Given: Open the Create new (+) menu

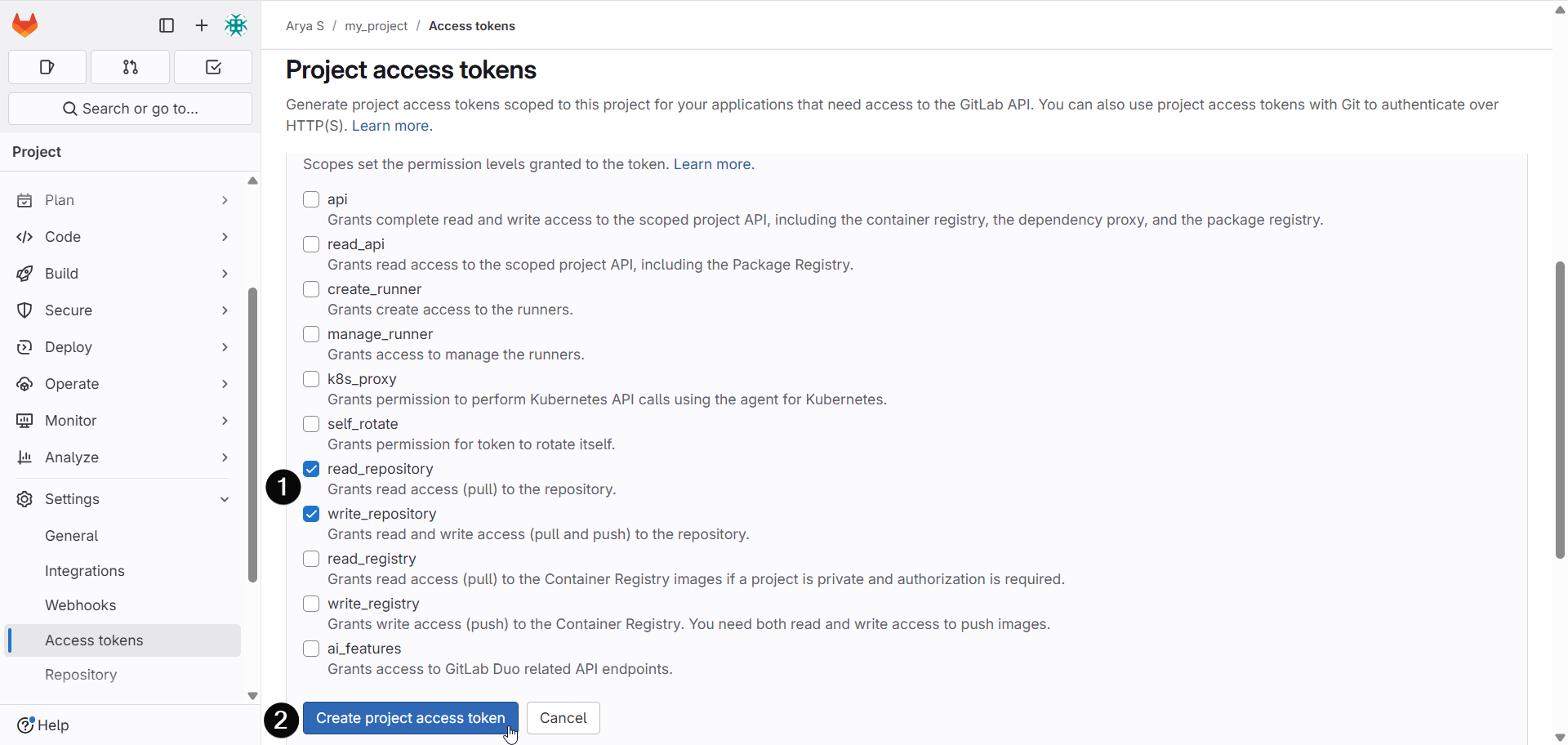Looking at the screenshot, I should click(201, 25).
